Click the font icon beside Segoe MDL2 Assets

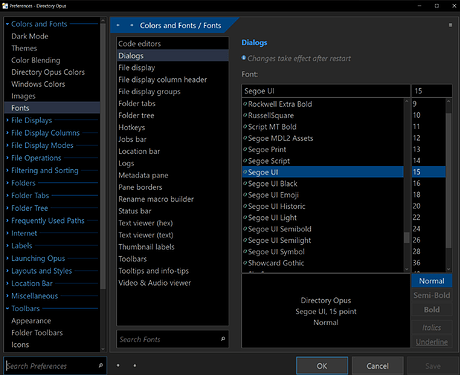pos(245,138)
